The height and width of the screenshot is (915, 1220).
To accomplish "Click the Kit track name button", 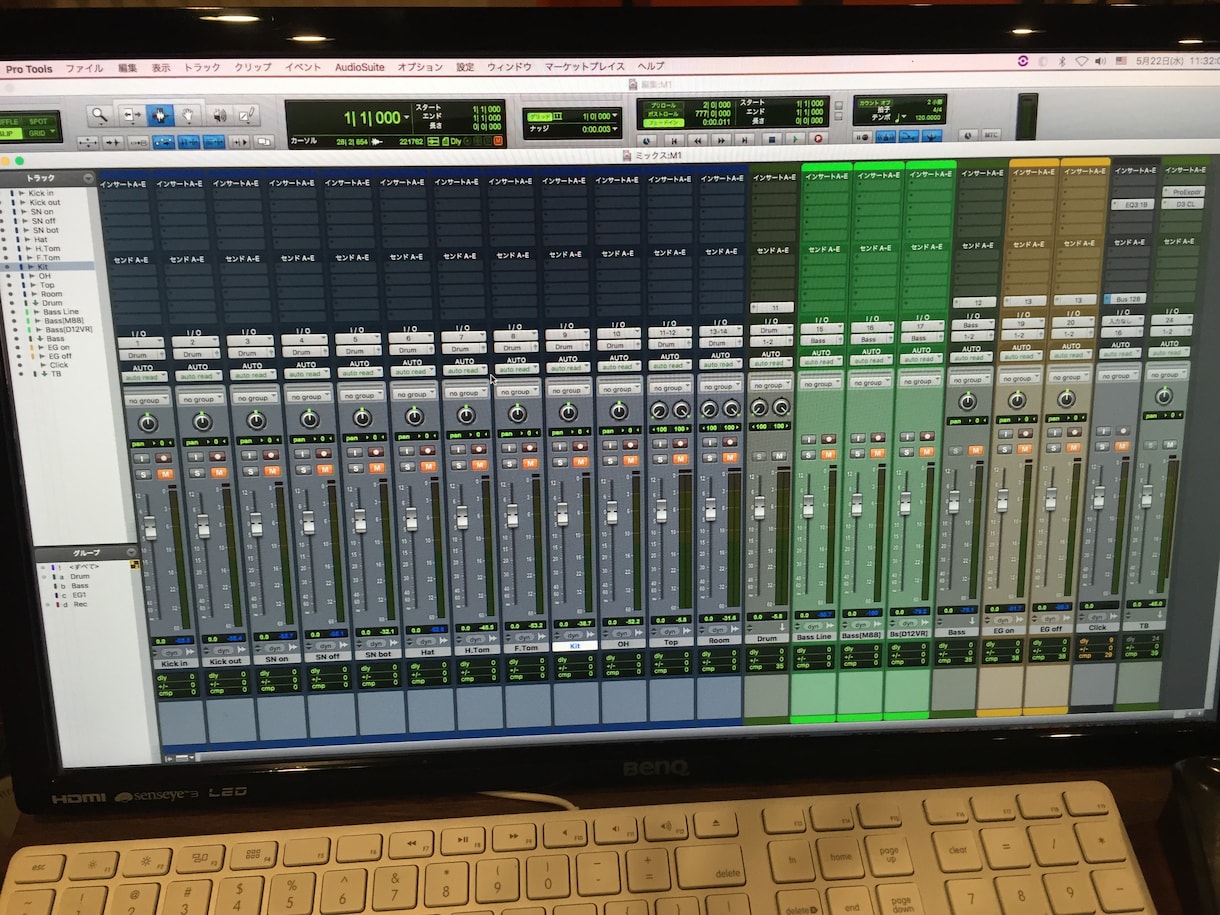I will pos(574,647).
